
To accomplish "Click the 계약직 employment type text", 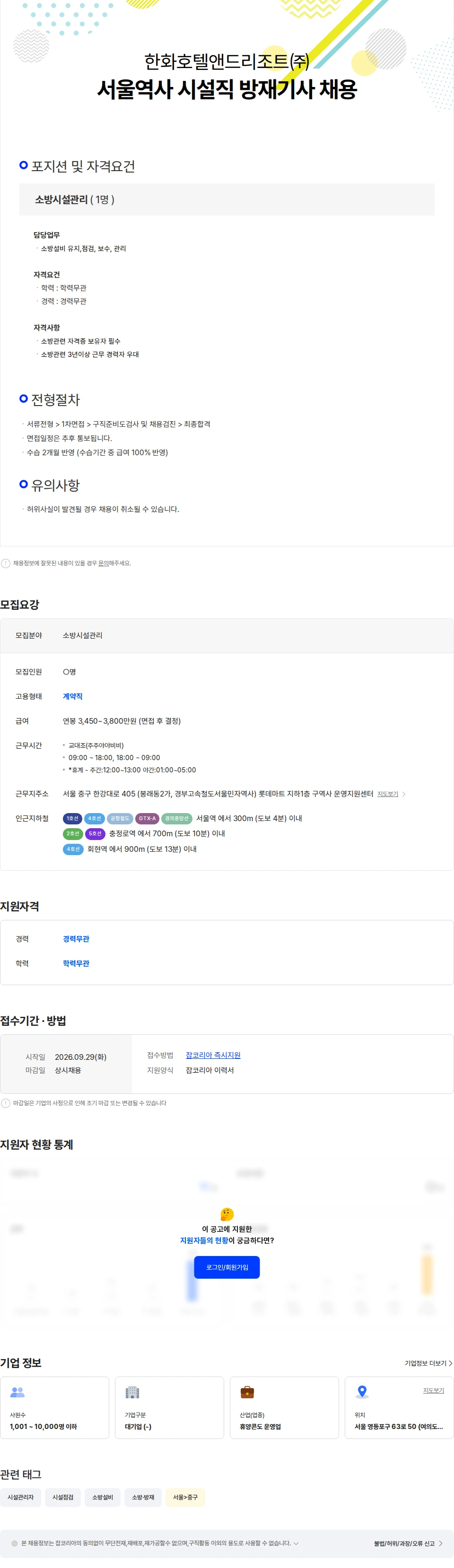I will tap(72, 696).
